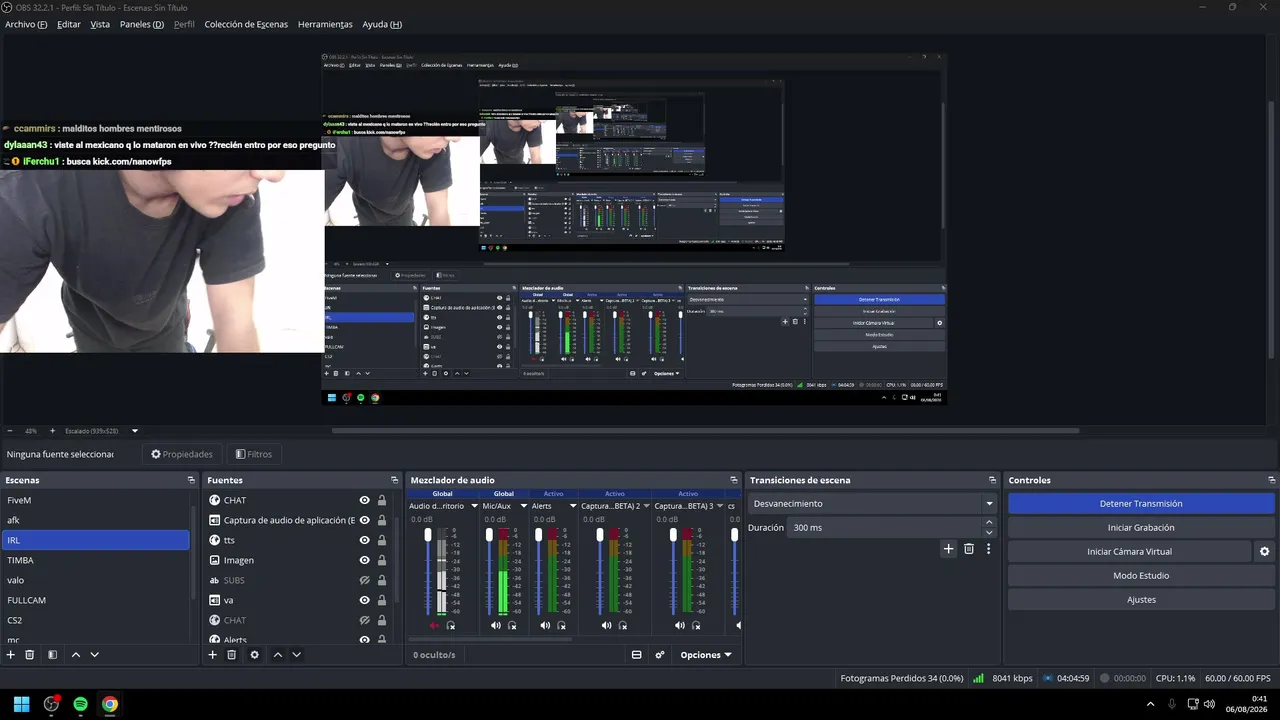Screen dimensions: 1280x720
Task: Open the Colección de Escenas menu
Action: tap(246, 24)
